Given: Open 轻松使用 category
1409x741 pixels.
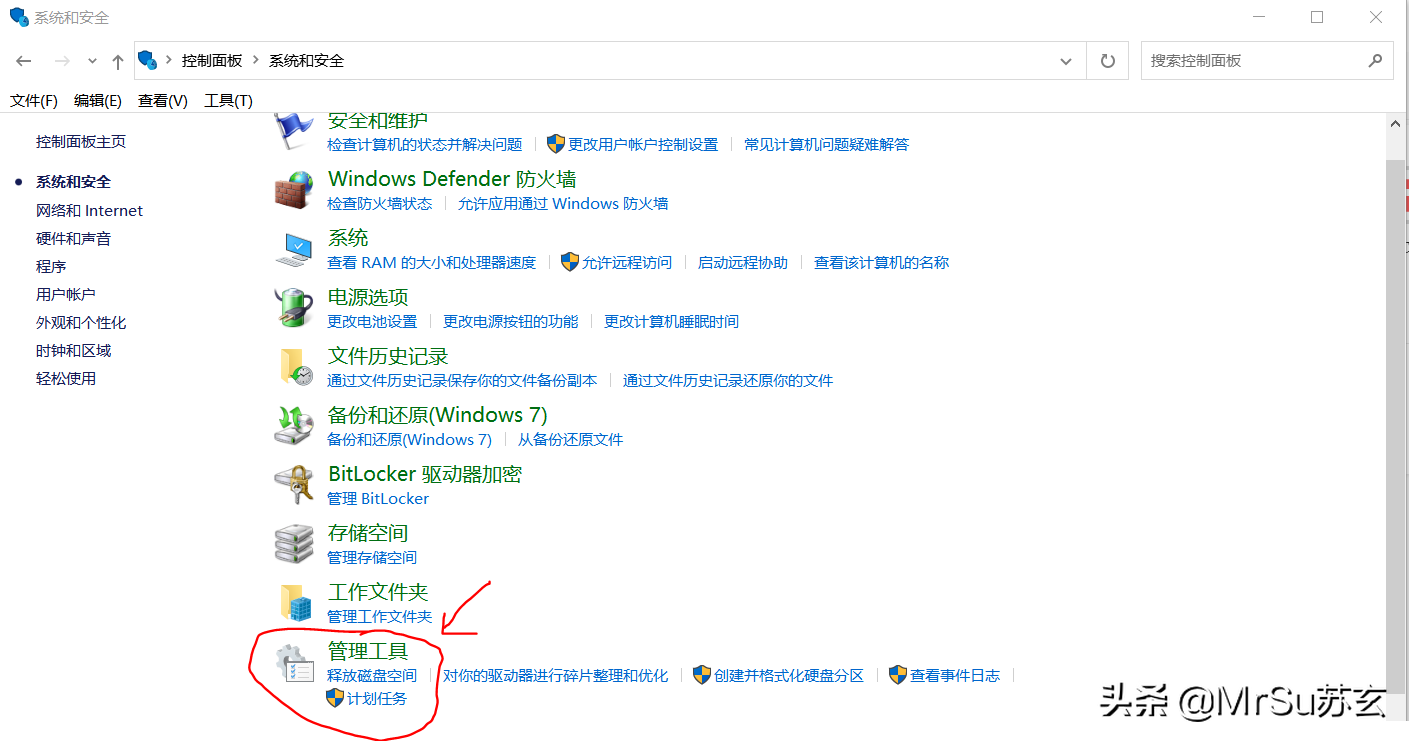Looking at the screenshot, I should tap(66, 378).
